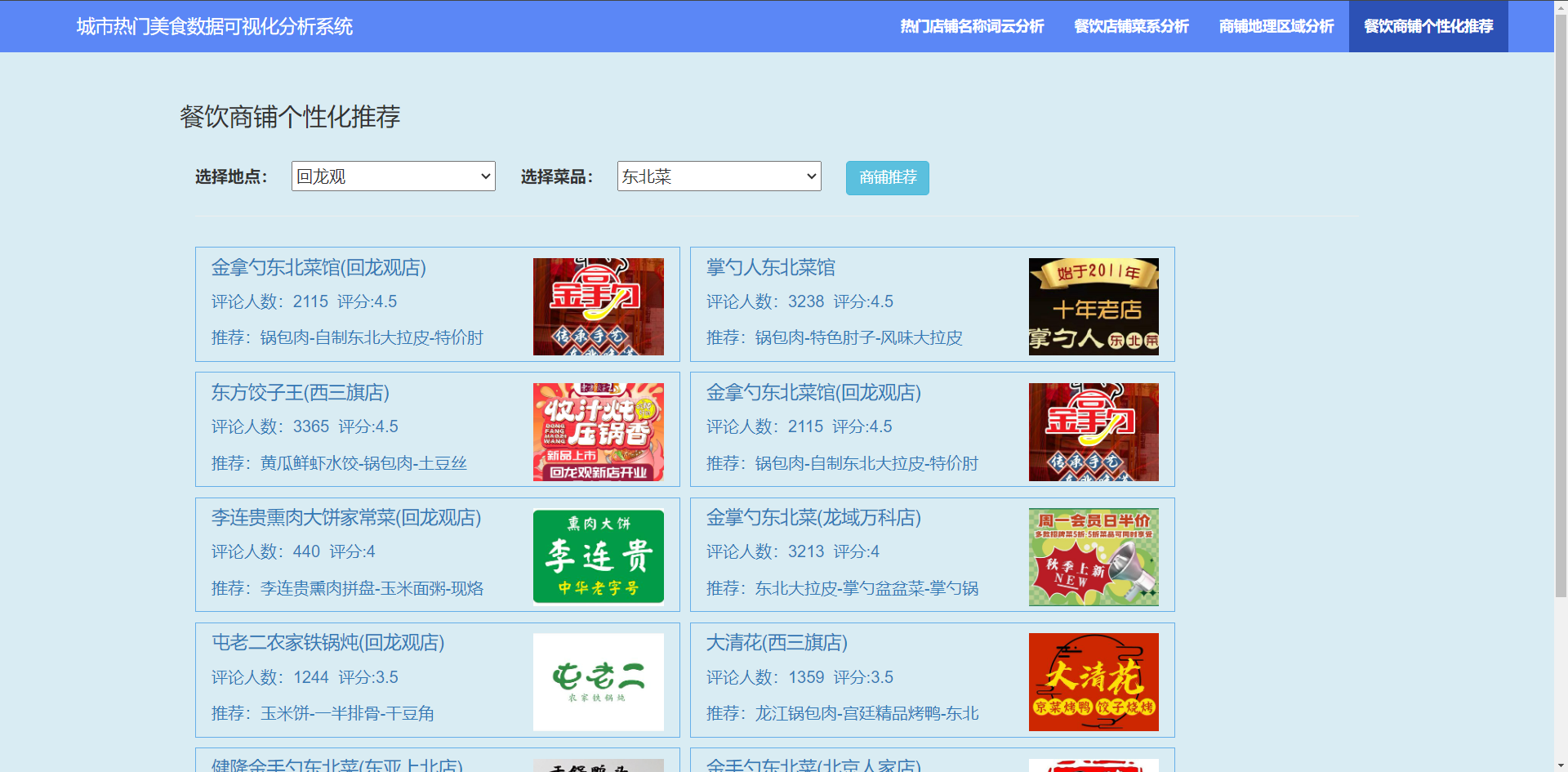Click 掌勺人 十年老店 shop thumbnail

[x=1094, y=306]
